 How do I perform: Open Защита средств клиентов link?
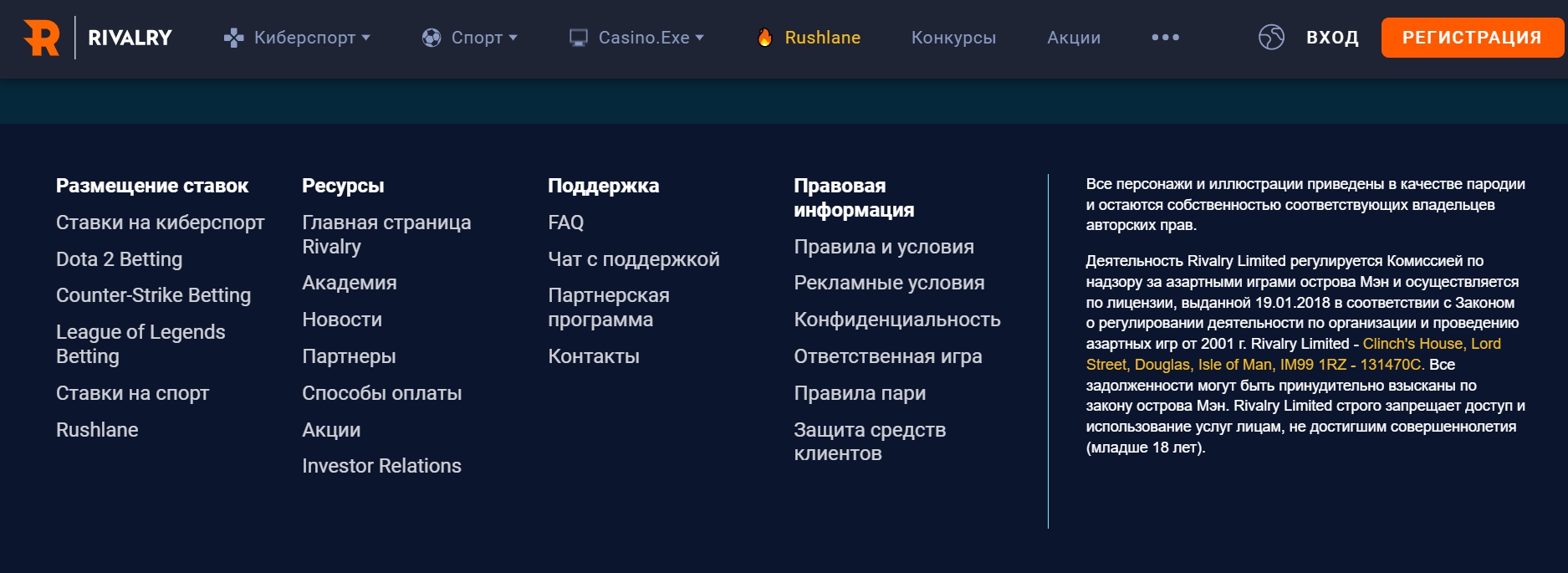tap(870, 442)
